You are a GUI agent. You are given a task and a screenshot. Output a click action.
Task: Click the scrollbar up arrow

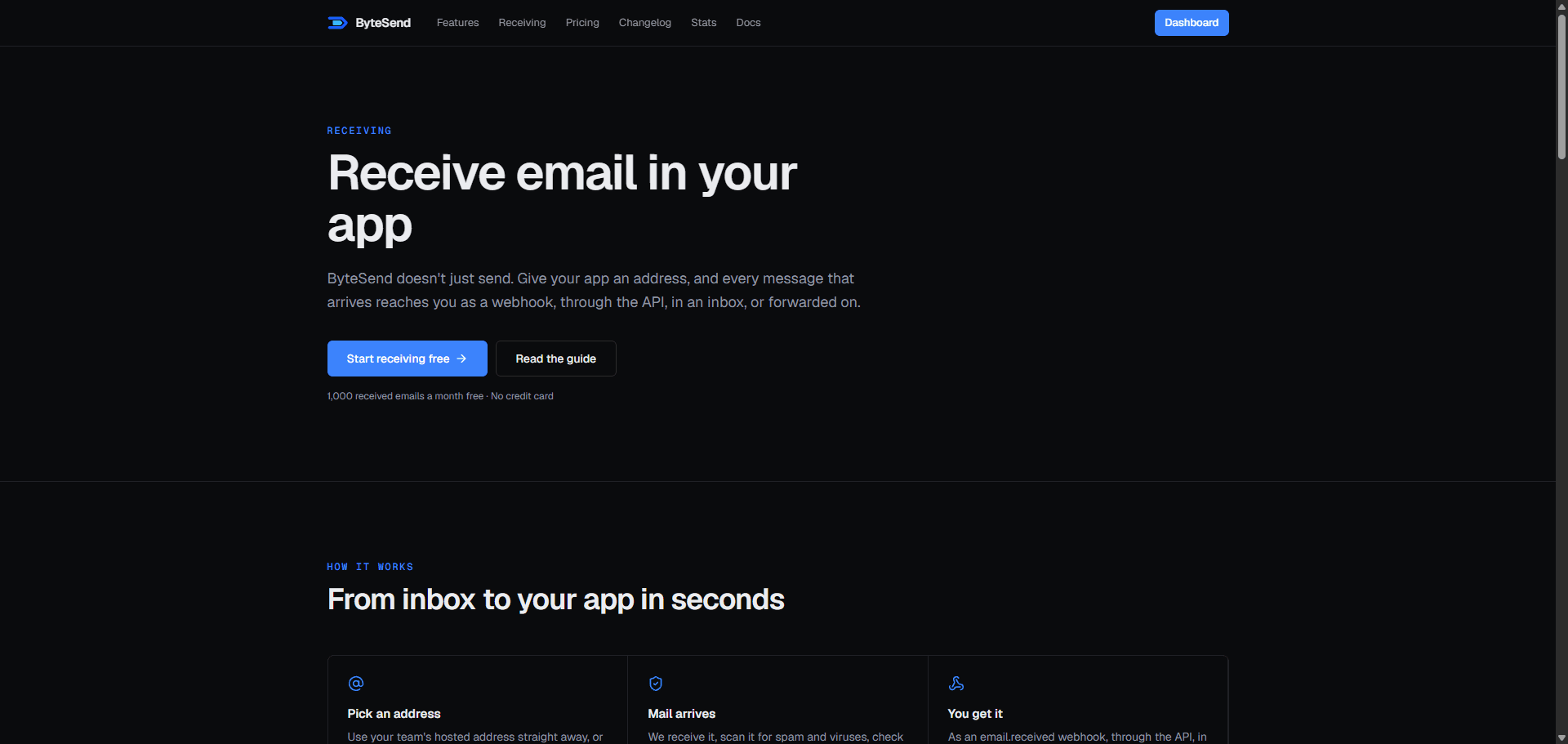pyautogui.click(x=1561, y=7)
